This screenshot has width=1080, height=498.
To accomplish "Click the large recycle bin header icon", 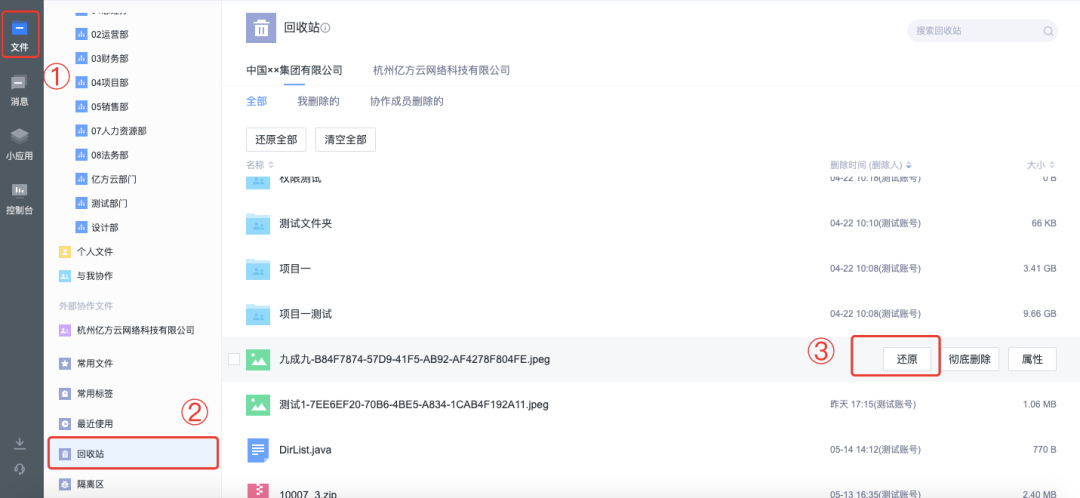I will pos(261,28).
